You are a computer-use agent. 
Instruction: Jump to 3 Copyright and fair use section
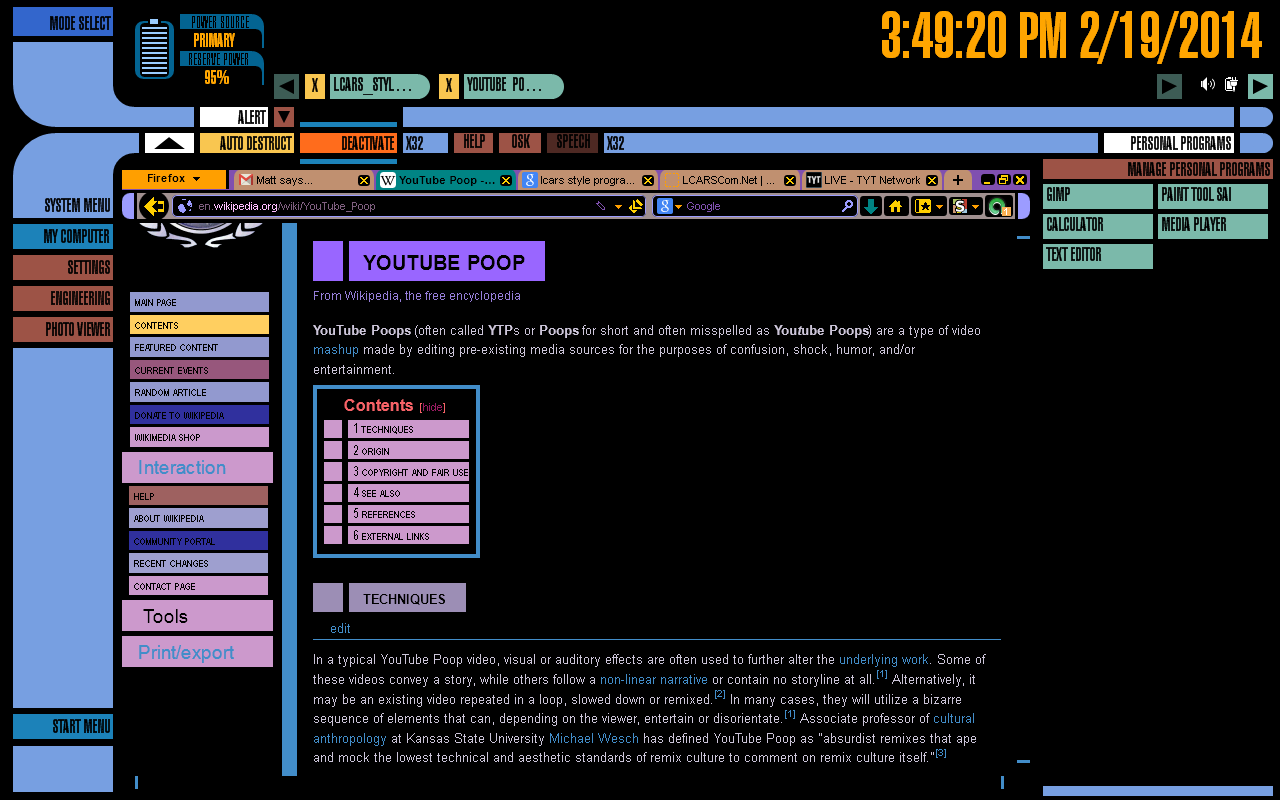[408, 471]
